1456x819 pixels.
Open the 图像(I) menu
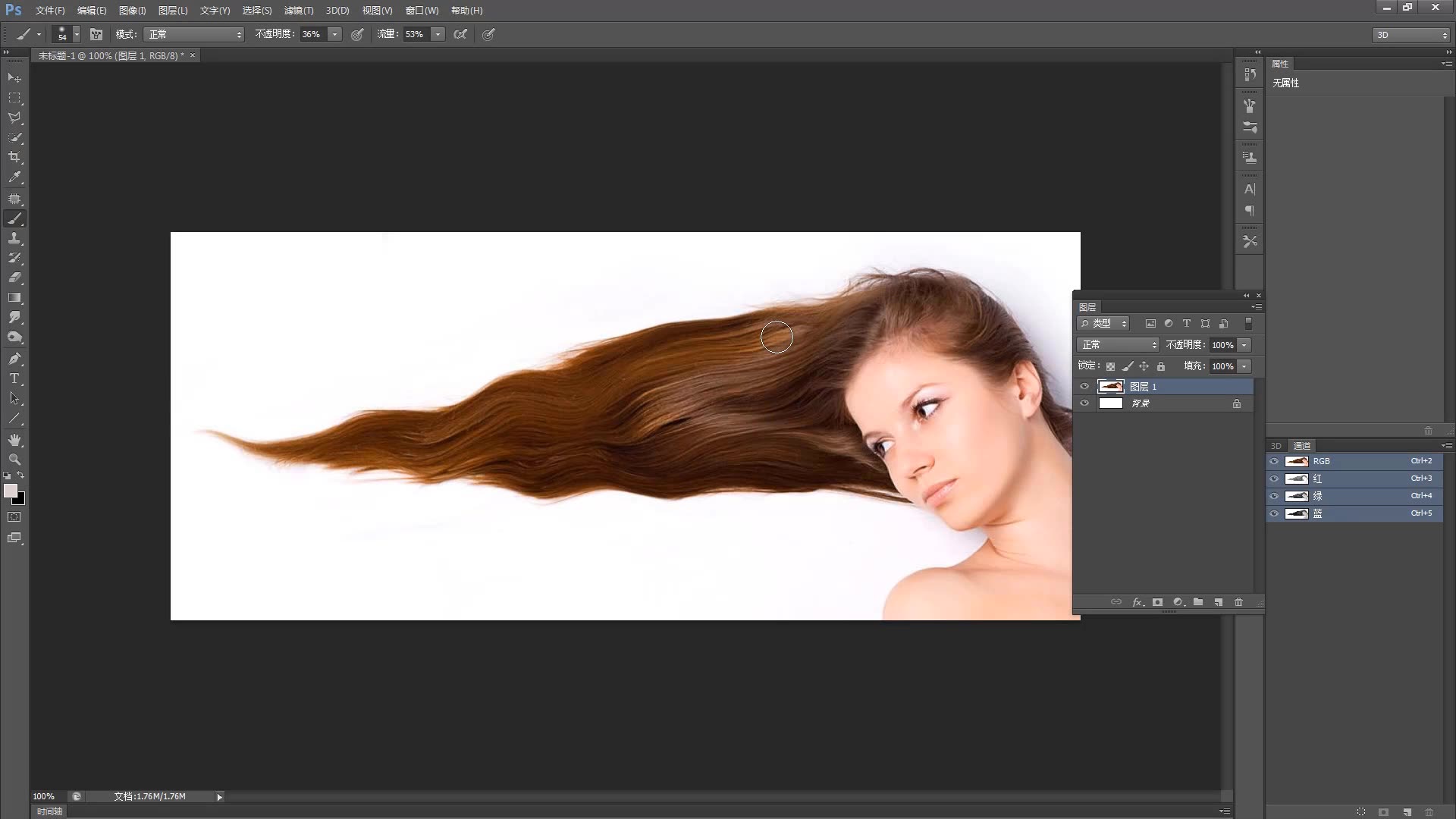132,11
